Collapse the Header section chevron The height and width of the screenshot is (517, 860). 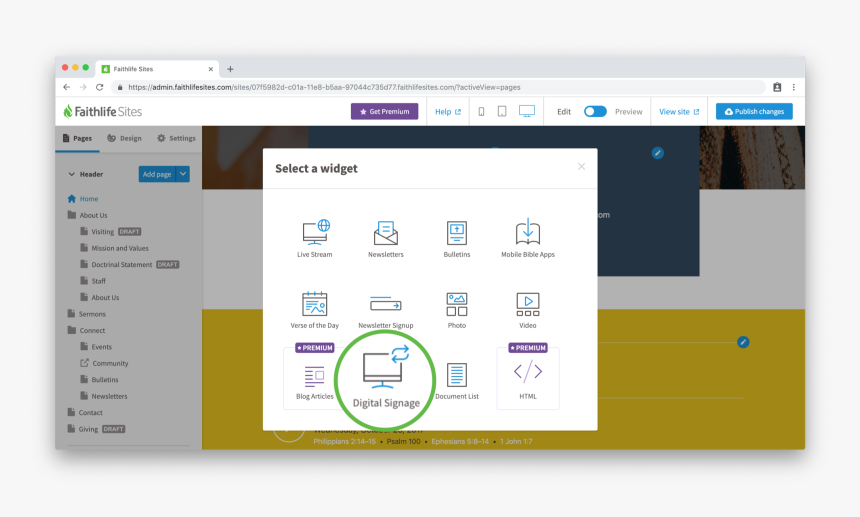coord(71,174)
